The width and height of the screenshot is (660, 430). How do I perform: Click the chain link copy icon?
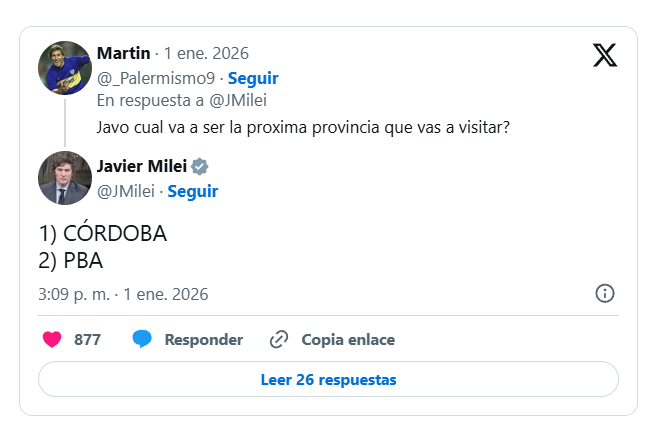click(279, 339)
